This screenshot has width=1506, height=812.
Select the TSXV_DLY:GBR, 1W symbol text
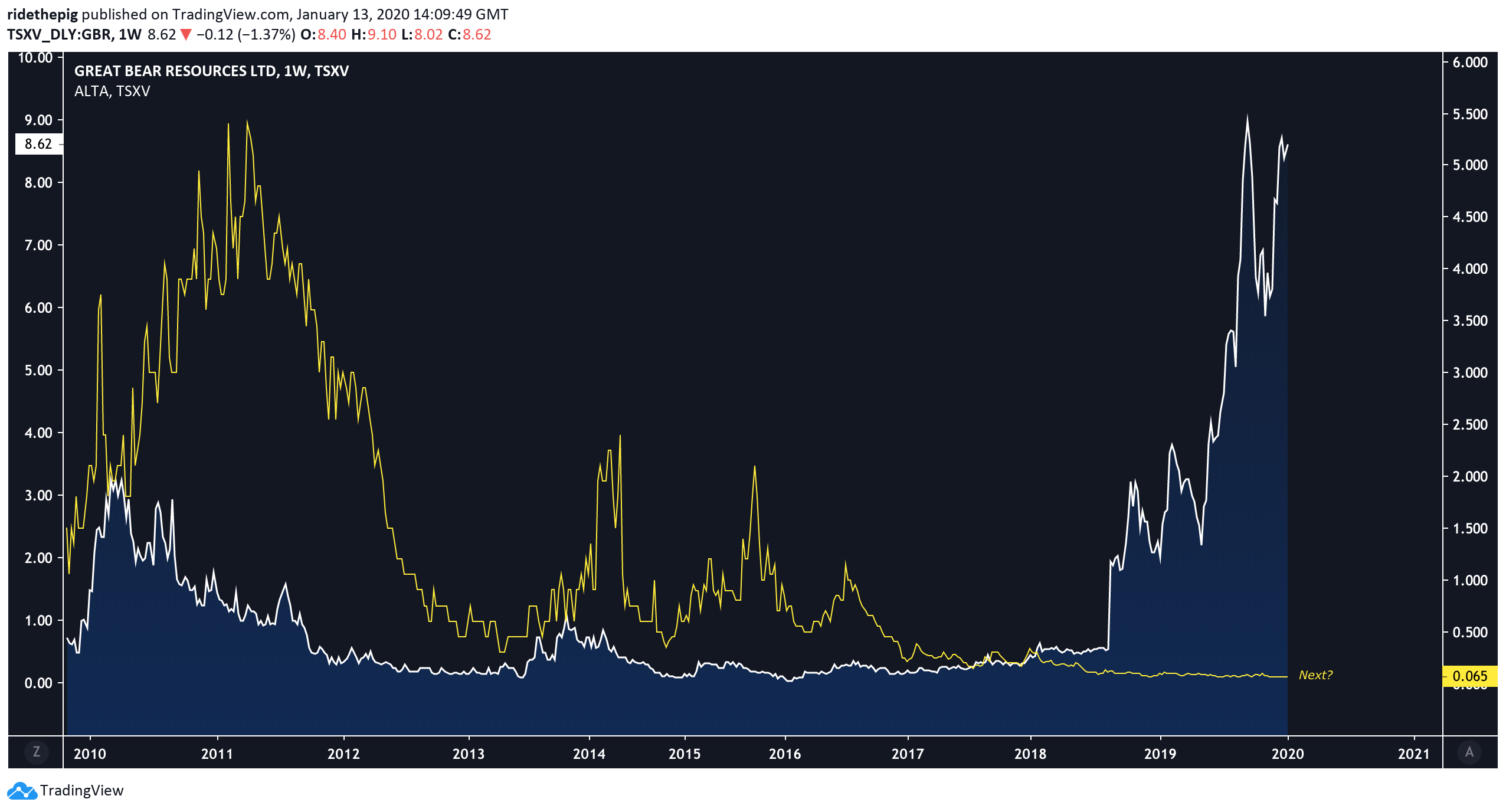pyautogui.click(x=74, y=34)
